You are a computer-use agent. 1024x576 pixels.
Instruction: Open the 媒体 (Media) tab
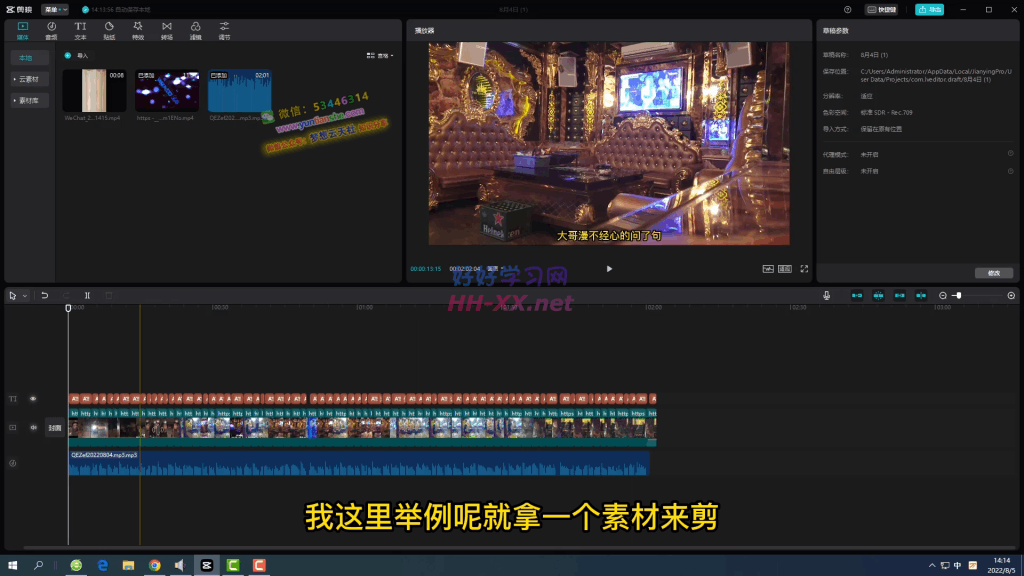(x=23, y=30)
